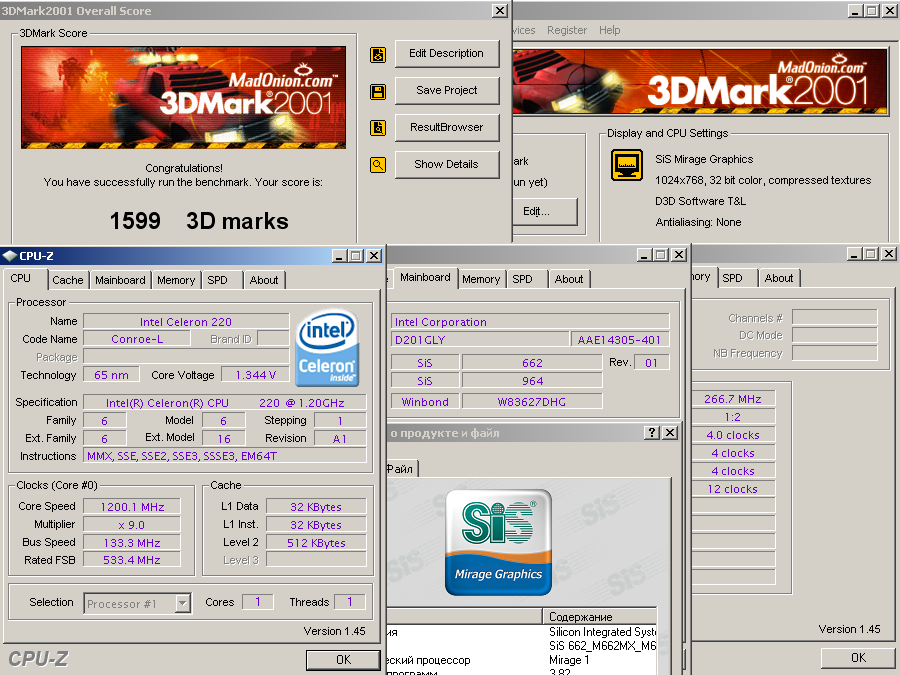900x675 pixels.
Task: Click mainboard model D201GLY field
Action: tap(480, 339)
